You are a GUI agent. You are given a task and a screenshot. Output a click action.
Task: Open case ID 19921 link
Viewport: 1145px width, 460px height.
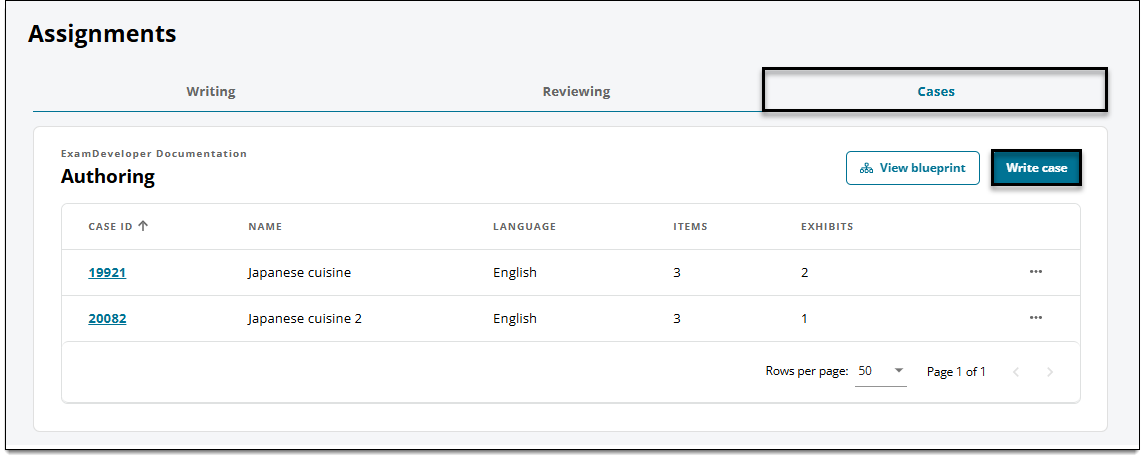click(107, 272)
